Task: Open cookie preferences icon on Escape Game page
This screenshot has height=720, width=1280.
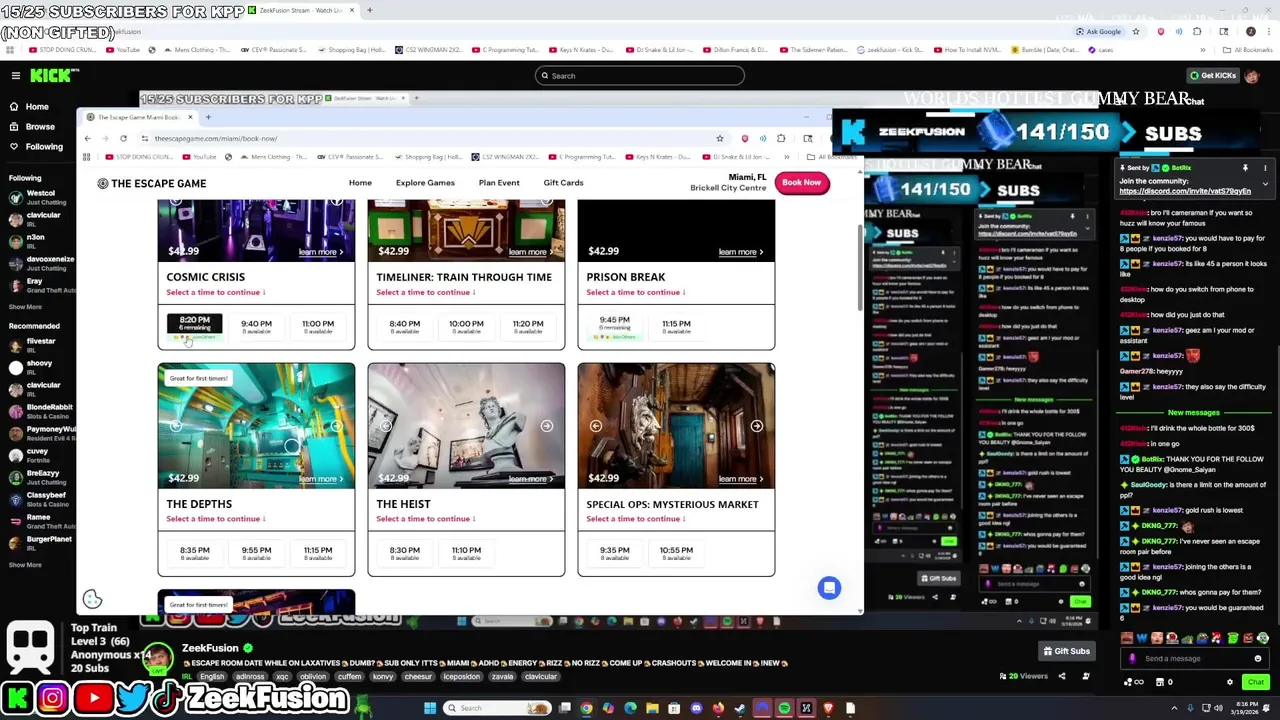Action: 92,600
